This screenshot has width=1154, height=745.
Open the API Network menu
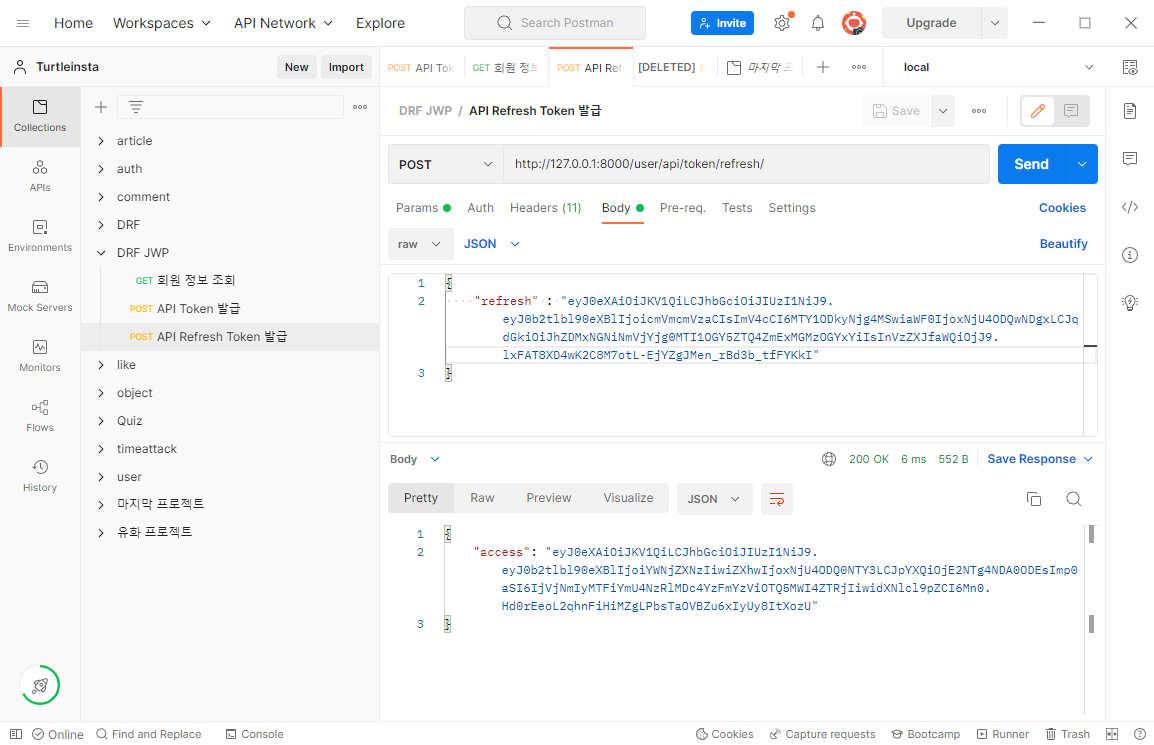coord(283,23)
